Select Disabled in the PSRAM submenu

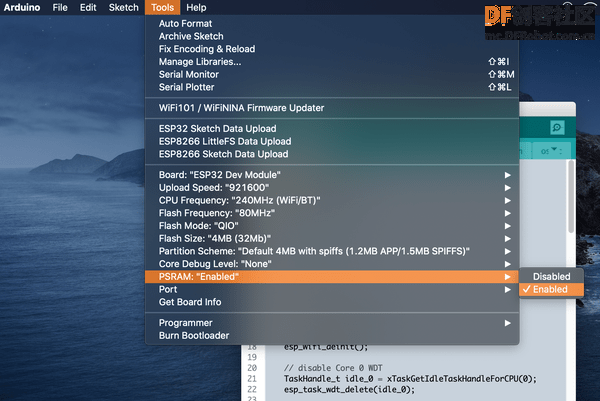(x=551, y=276)
